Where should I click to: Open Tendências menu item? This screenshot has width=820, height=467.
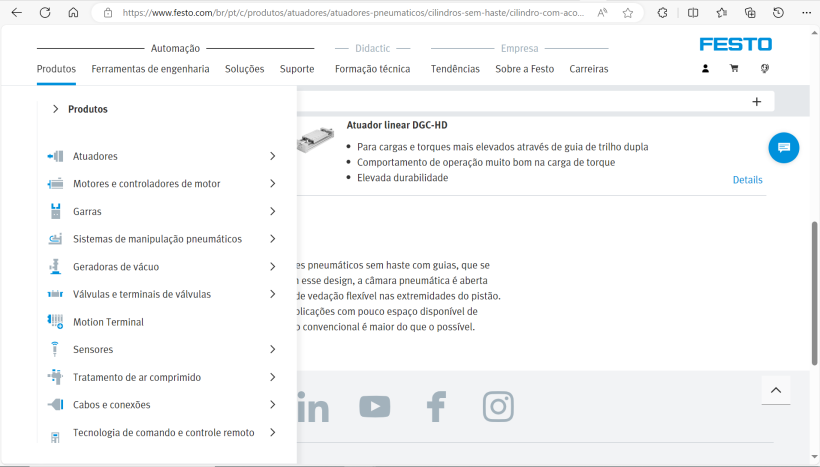click(x=455, y=69)
